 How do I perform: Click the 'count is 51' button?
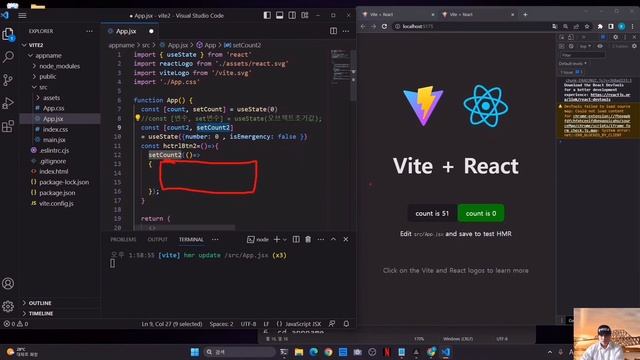pos(432,213)
